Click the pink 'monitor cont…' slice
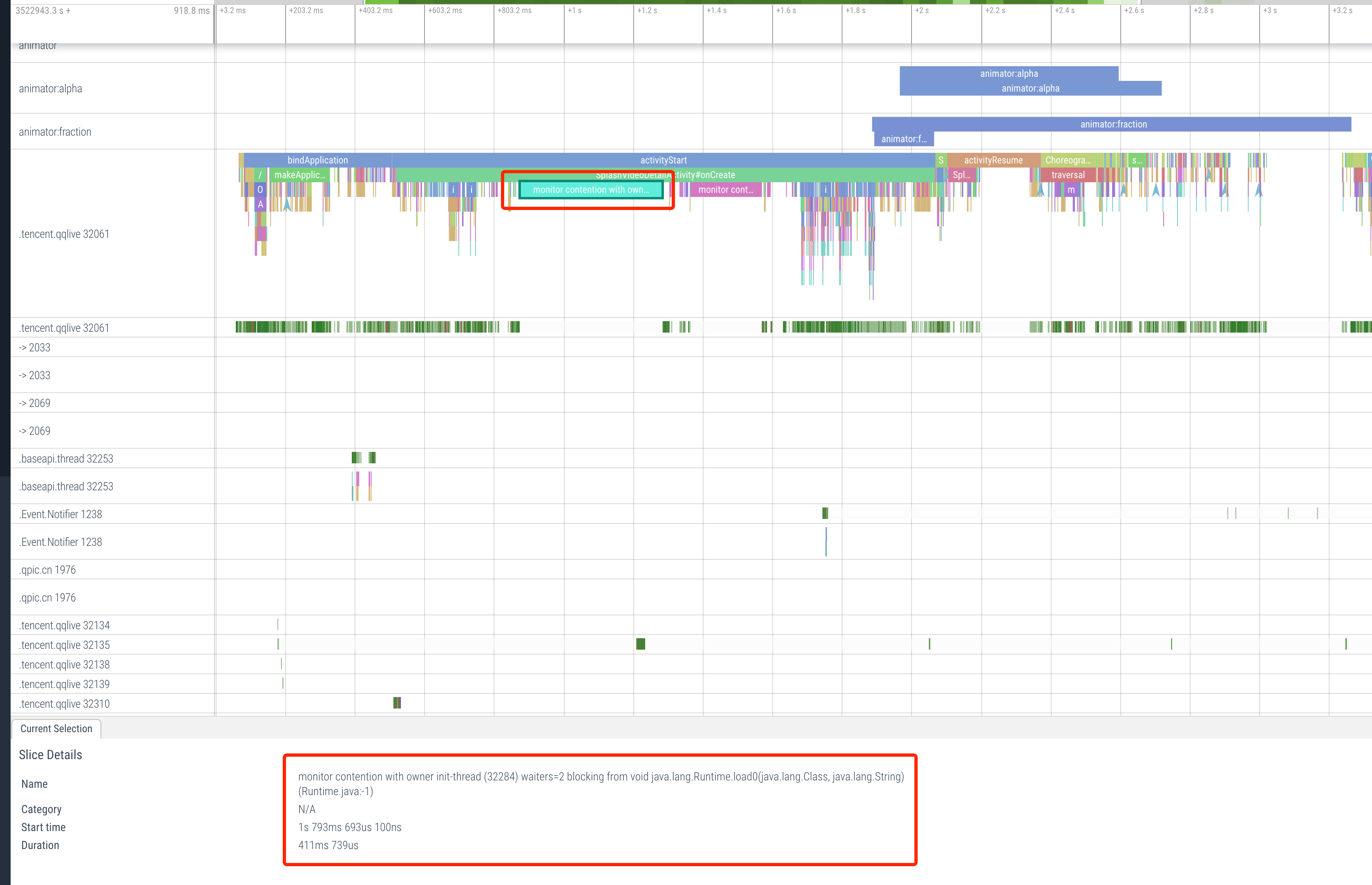Image resolution: width=1372 pixels, height=885 pixels. click(726, 190)
